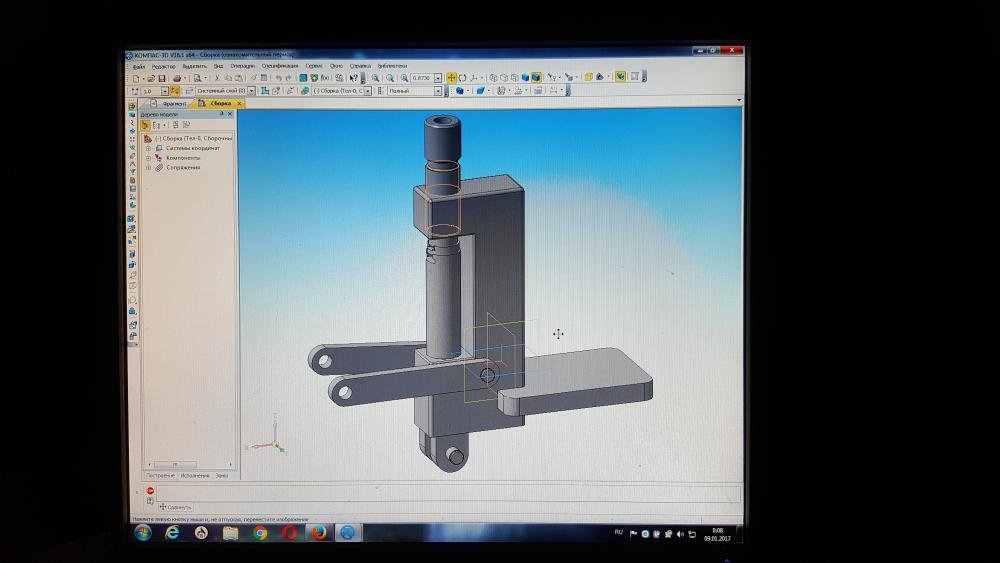
Task: Click the Undo arrow icon
Action: coord(277,78)
